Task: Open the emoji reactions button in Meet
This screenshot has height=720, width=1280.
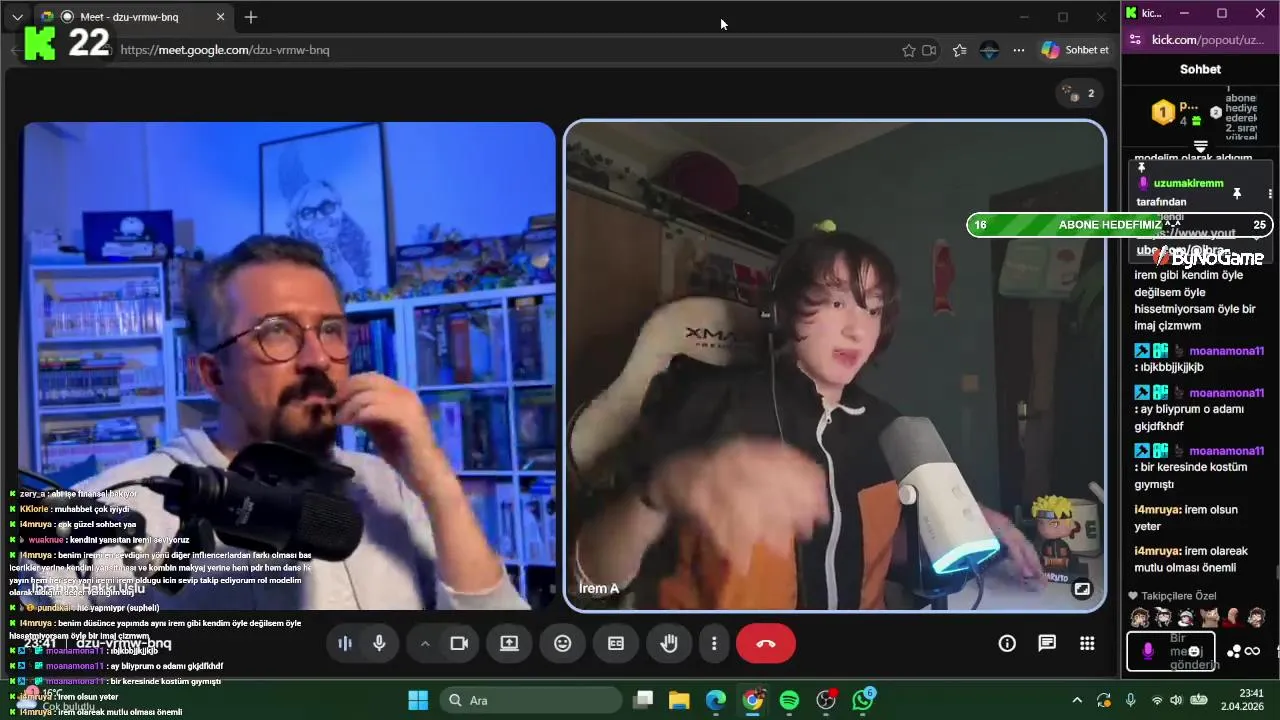Action: point(563,644)
